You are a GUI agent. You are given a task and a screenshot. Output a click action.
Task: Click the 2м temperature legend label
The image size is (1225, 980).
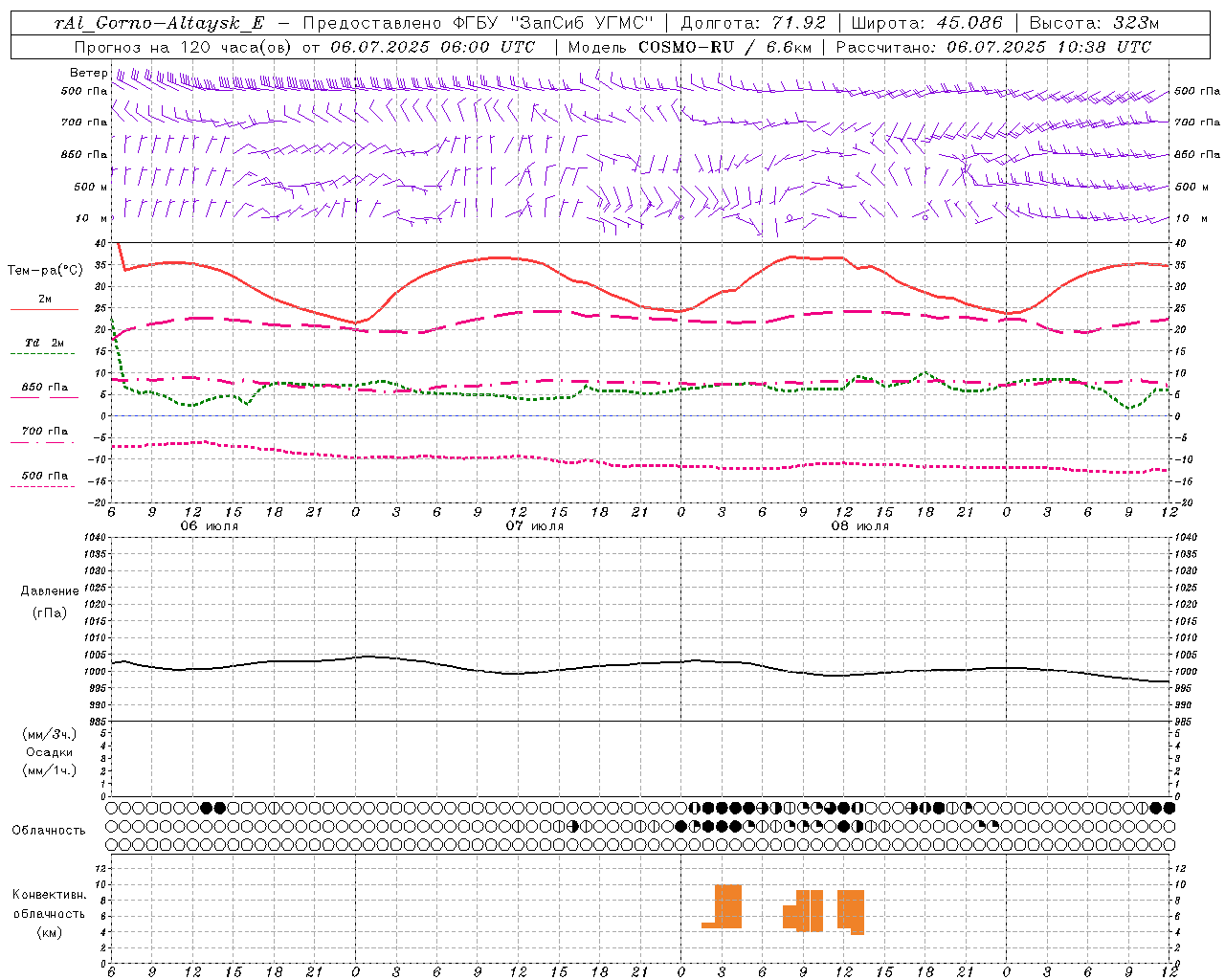(x=45, y=299)
